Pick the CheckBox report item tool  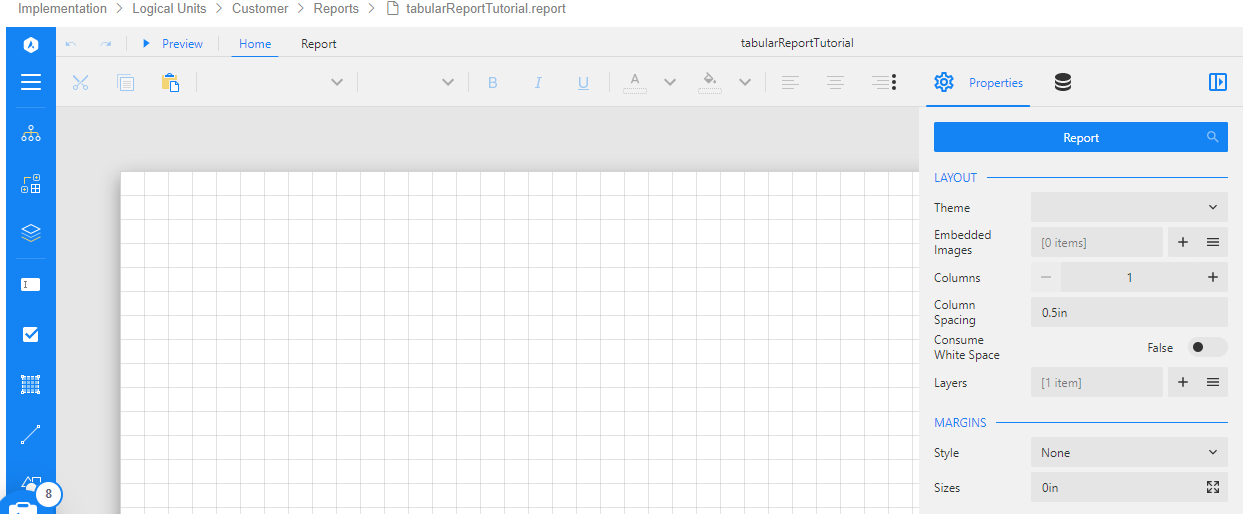31,334
